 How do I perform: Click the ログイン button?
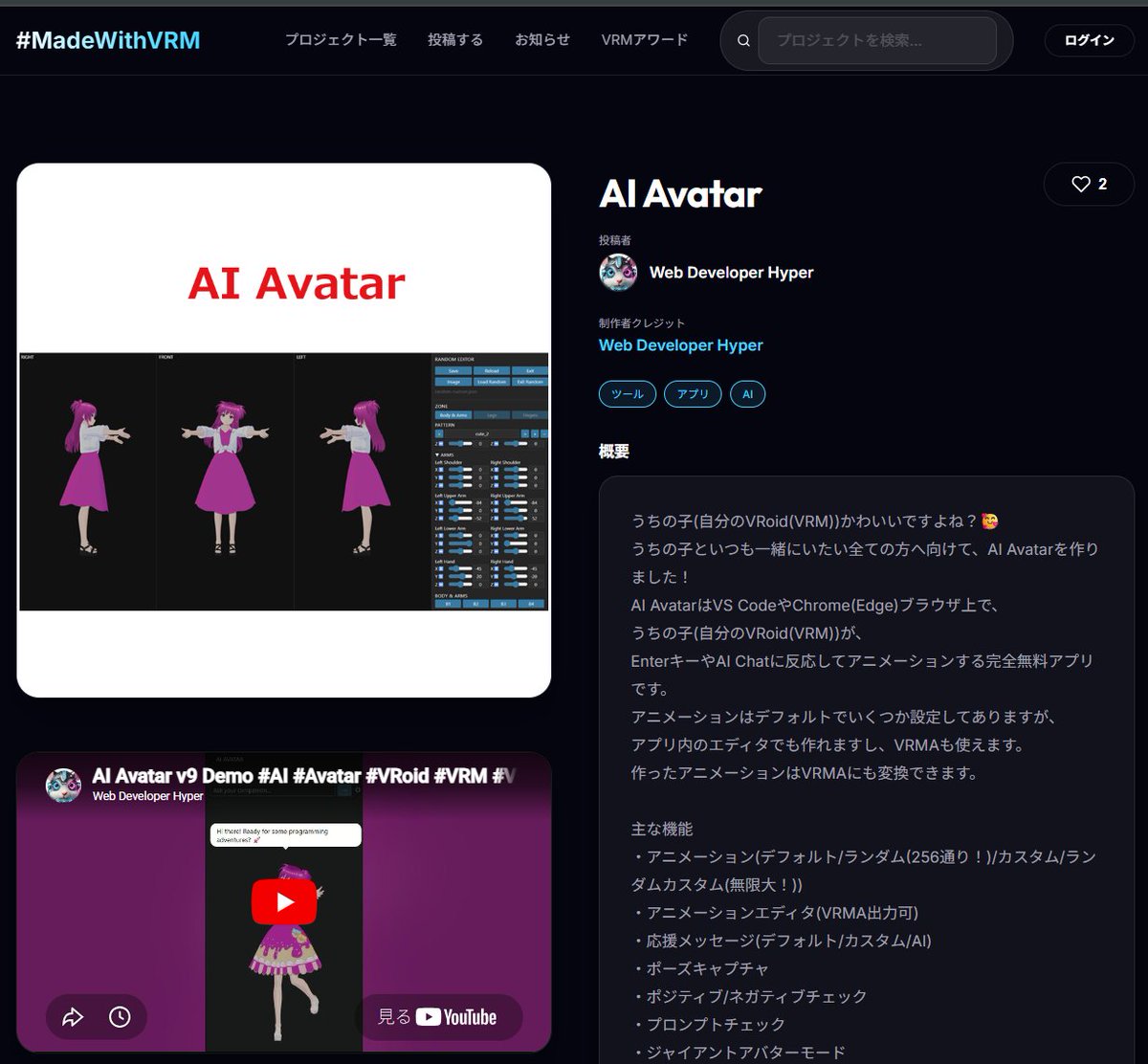click(1089, 40)
